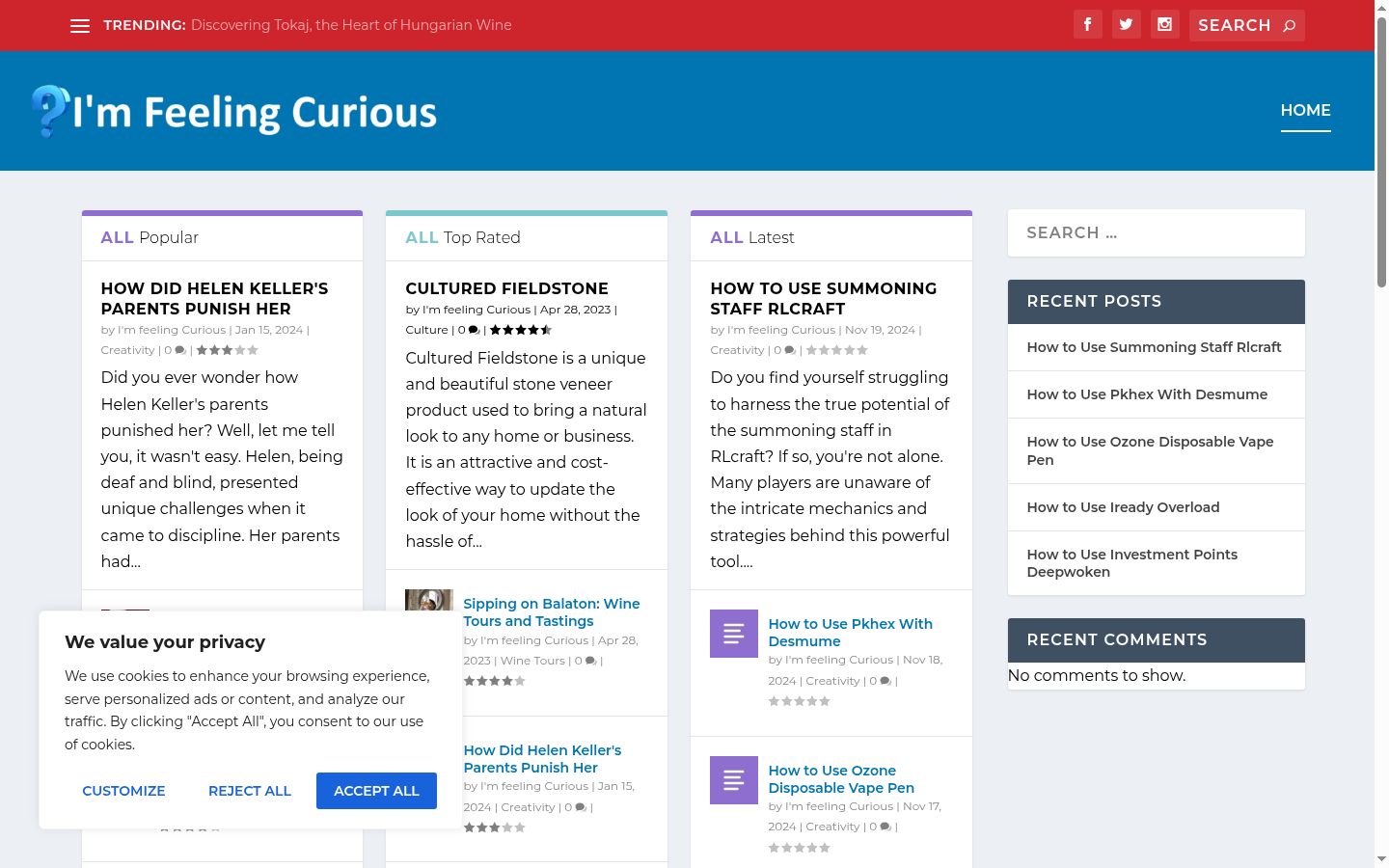
Task: Open the Cultured Fieldstone headline
Action: (x=506, y=288)
